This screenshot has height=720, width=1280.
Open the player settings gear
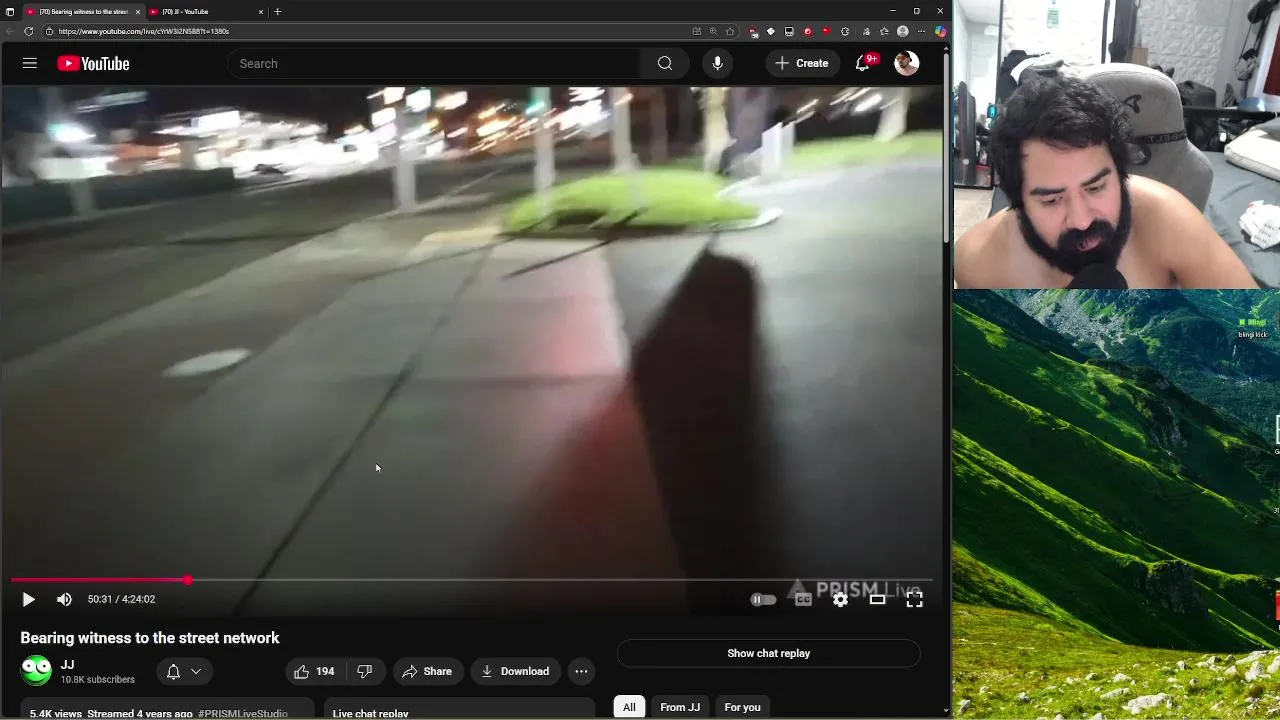(840, 599)
